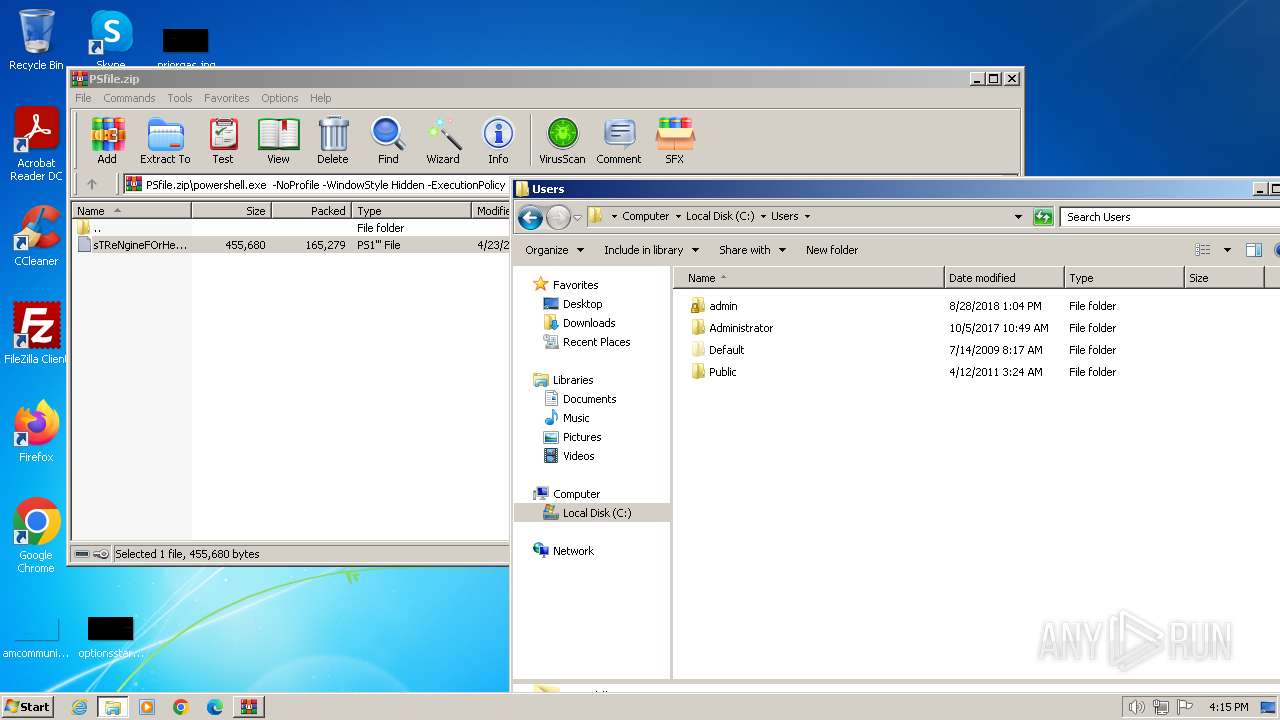Click Internet Explorer taskbar icon

click(79, 707)
